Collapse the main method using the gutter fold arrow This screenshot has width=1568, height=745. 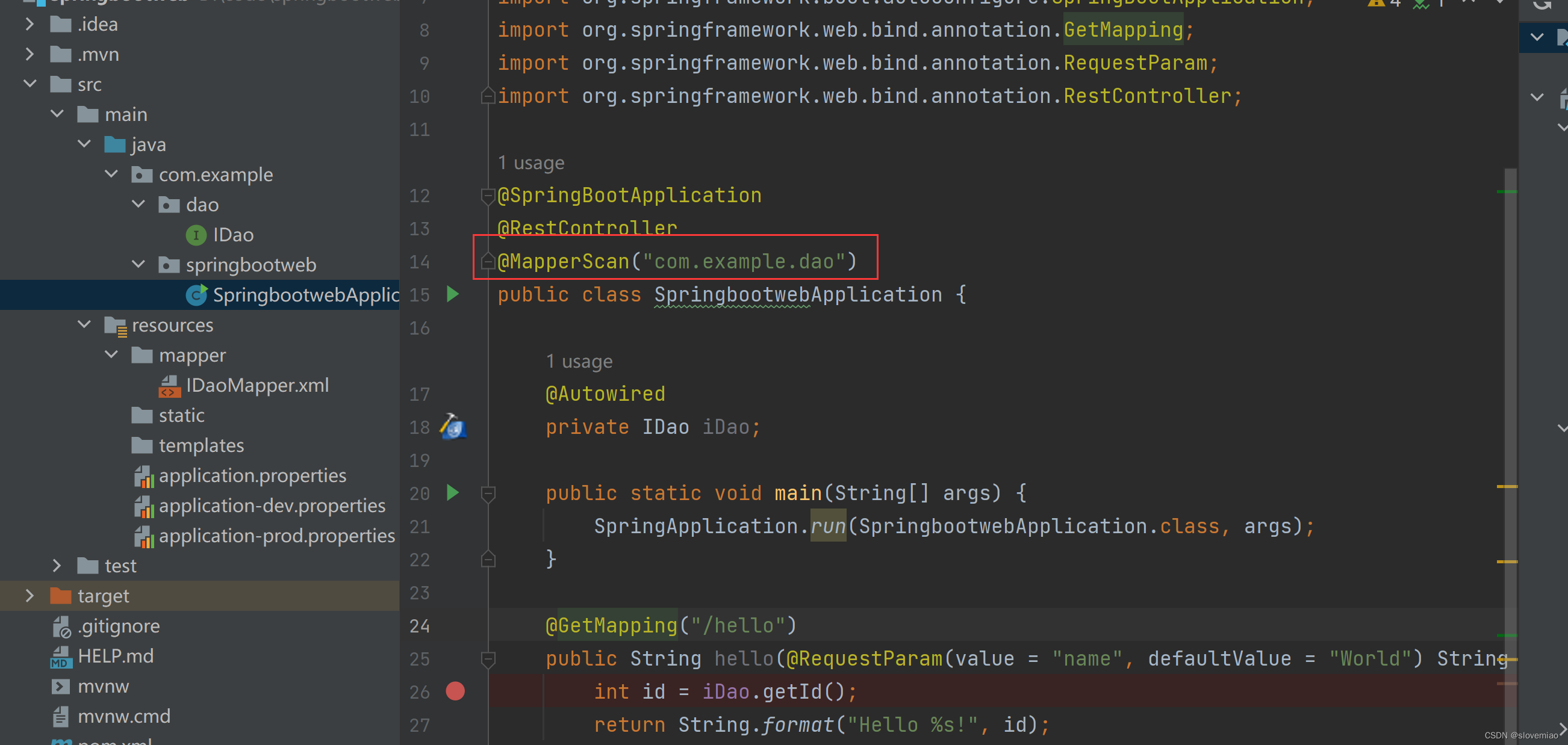click(488, 493)
